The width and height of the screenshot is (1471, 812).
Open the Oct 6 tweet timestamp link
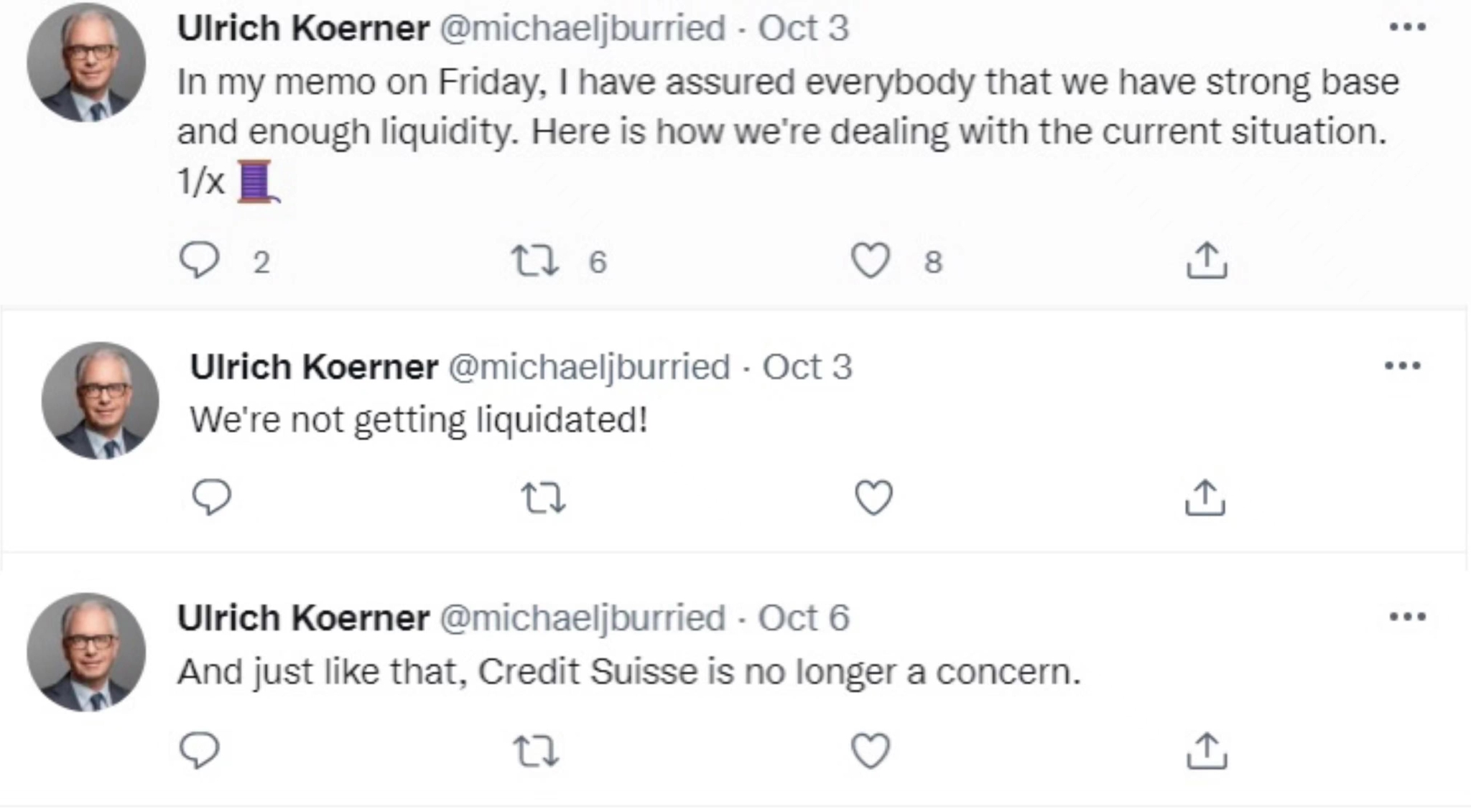pos(803,617)
